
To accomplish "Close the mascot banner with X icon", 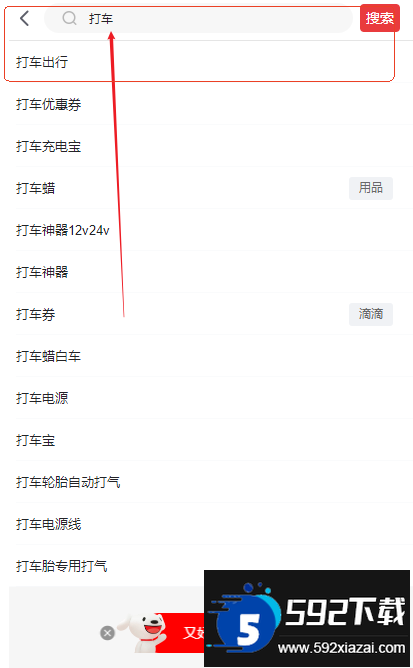I will [107, 633].
